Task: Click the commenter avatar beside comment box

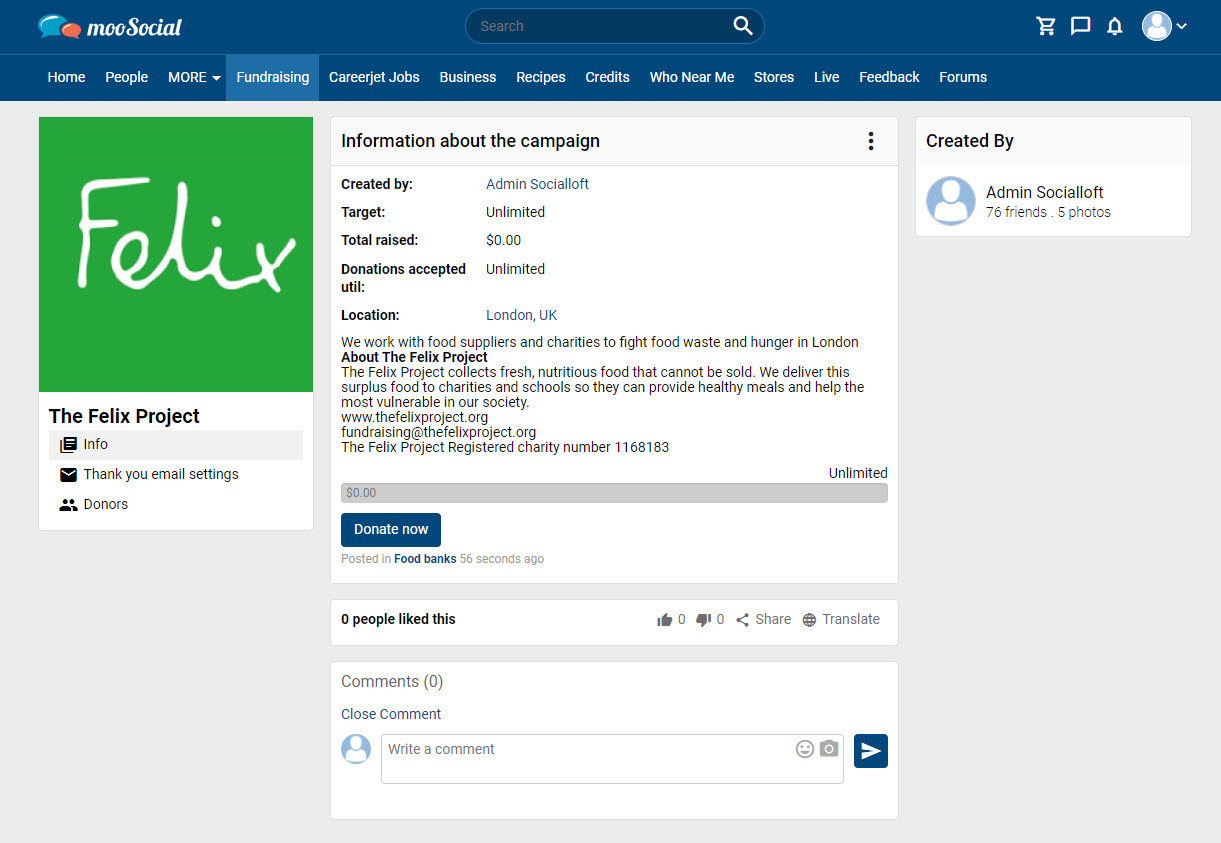Action: tap(356, 749)
